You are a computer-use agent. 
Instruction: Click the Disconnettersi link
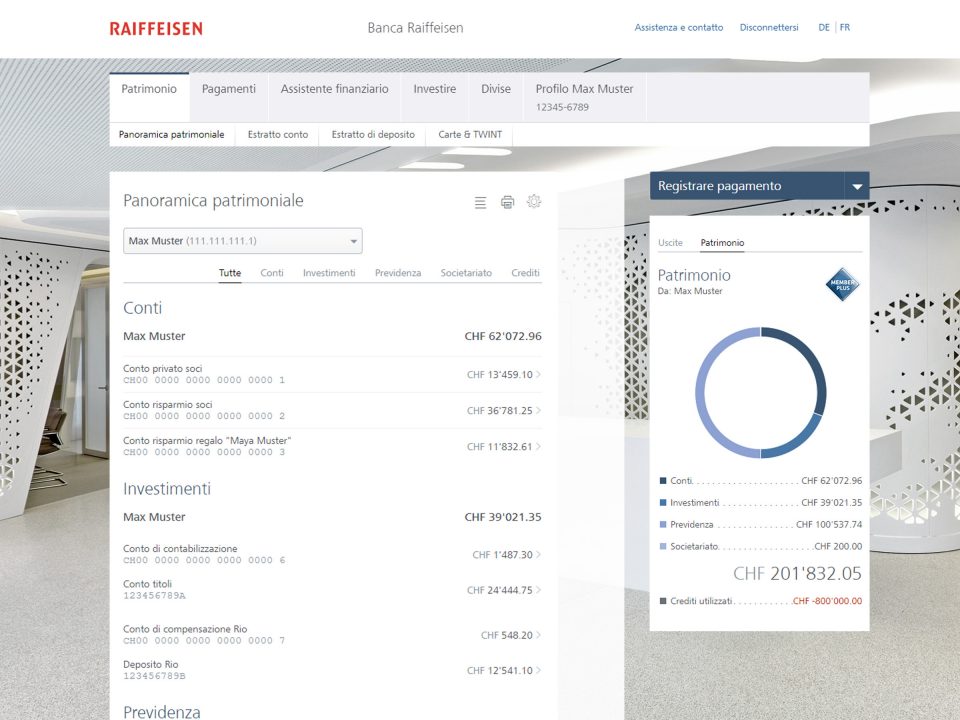pos(769,28)
